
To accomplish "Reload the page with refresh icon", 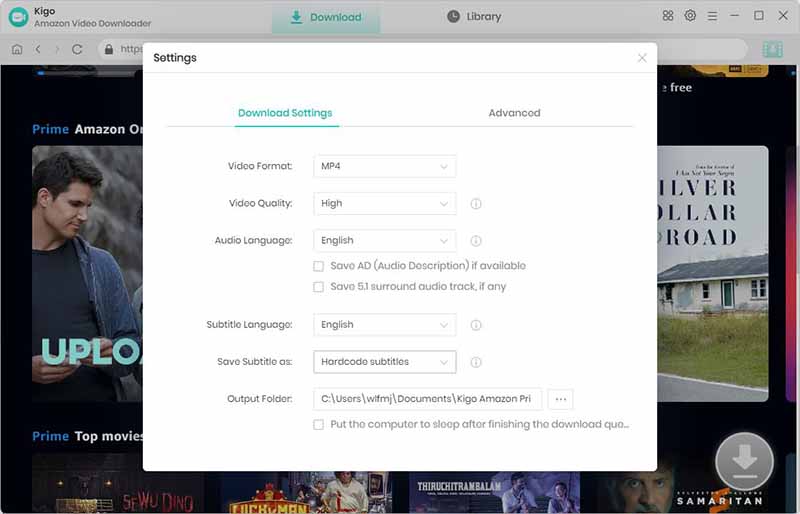I will pos(77,49).
